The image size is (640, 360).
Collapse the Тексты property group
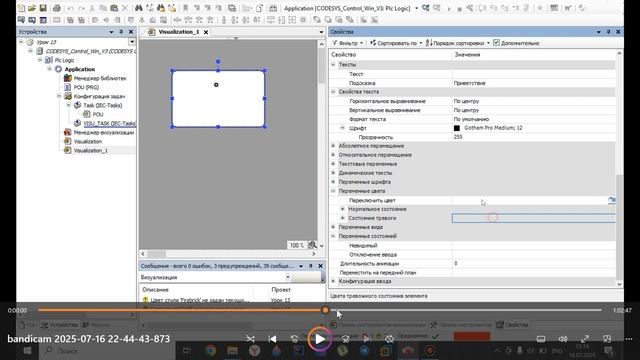[333, 64]
